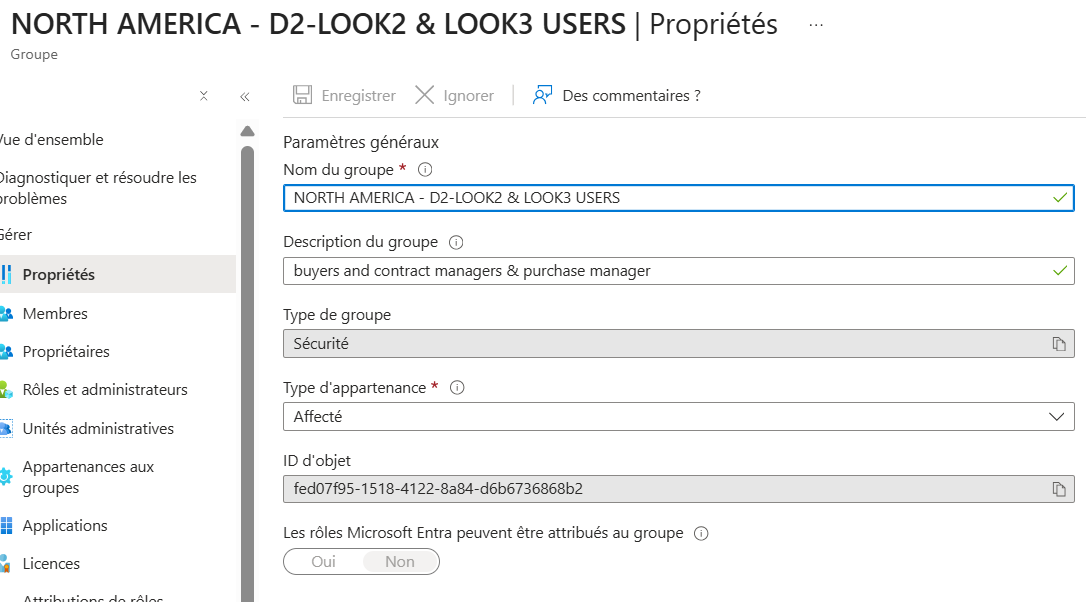Show info tooltip for Type d'appartenance
Image resolution: width=1086 pixels, height=602 pixels.
coord(457,388)
